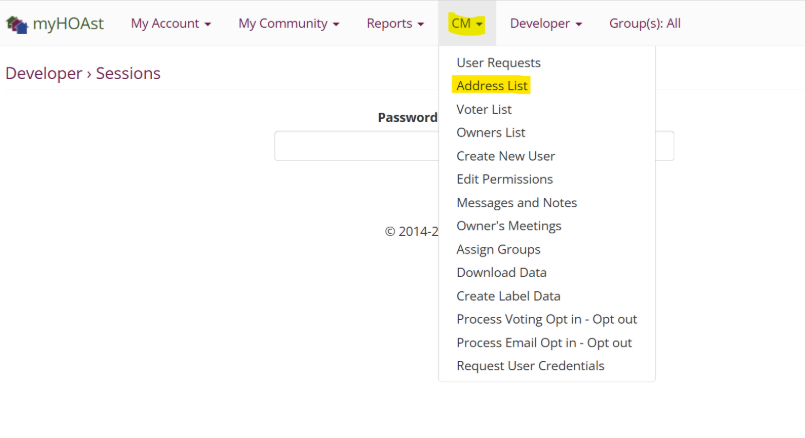
Task: Select Messages and Notes
Action: [516, 202]
